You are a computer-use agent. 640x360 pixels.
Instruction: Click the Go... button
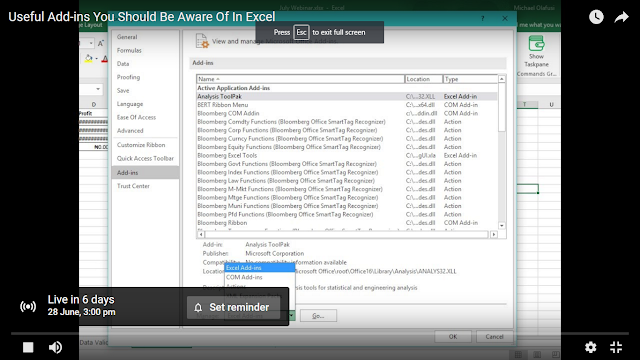click(x=318, y=316)
